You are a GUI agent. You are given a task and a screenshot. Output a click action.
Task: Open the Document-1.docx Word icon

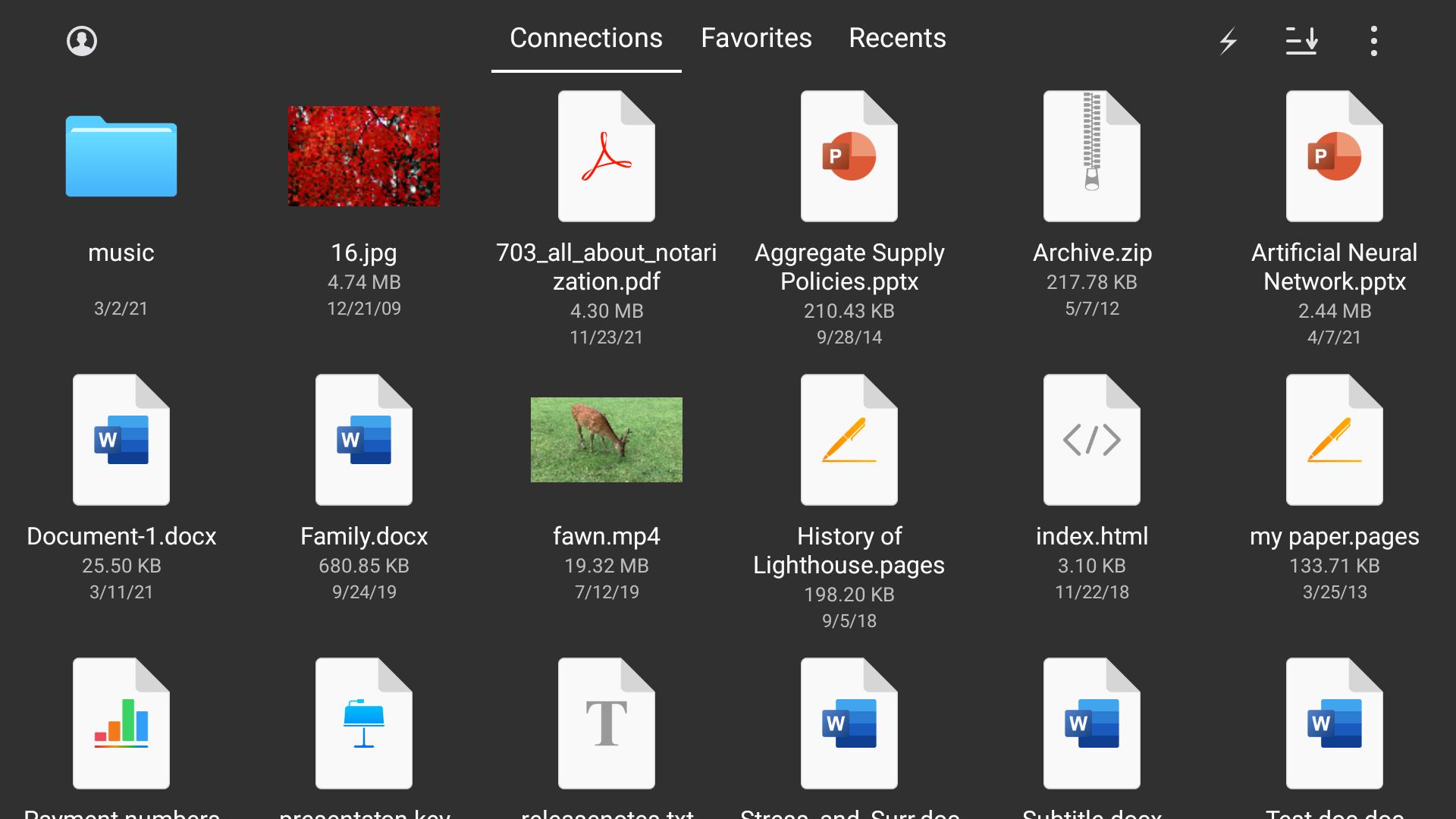pos(121,440)
